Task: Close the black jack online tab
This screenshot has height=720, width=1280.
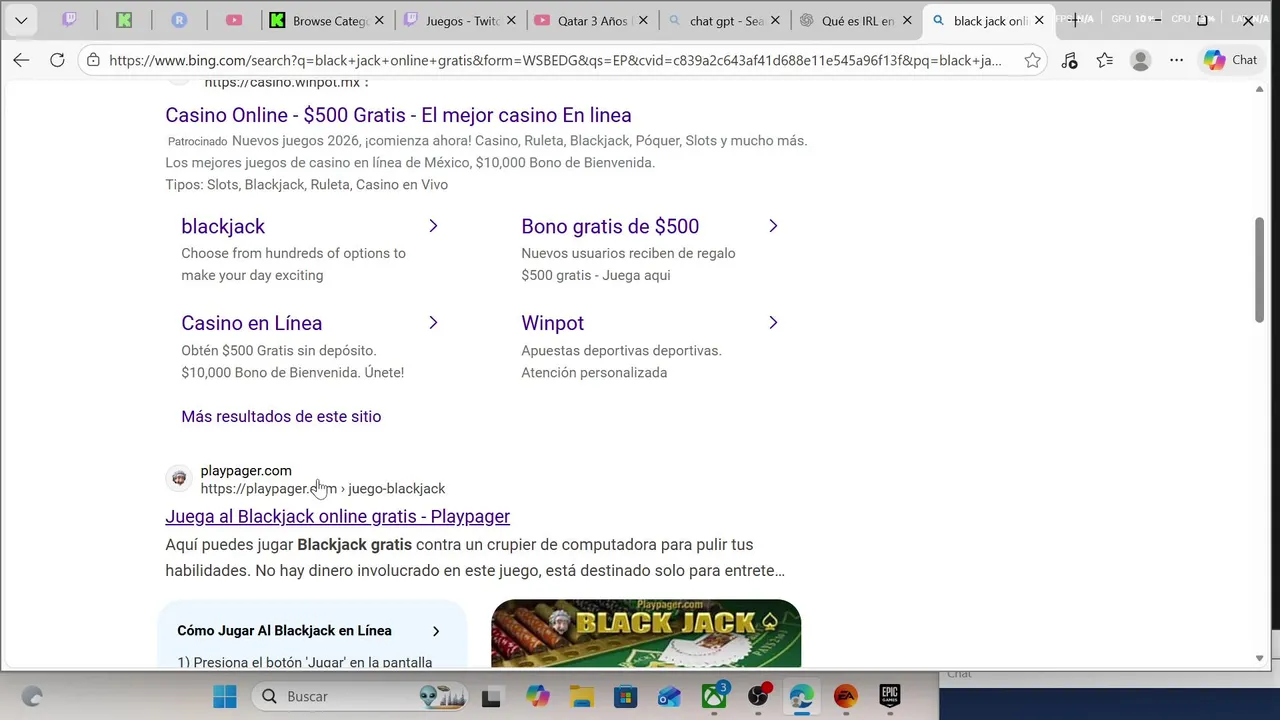Action: [1039, 20]
